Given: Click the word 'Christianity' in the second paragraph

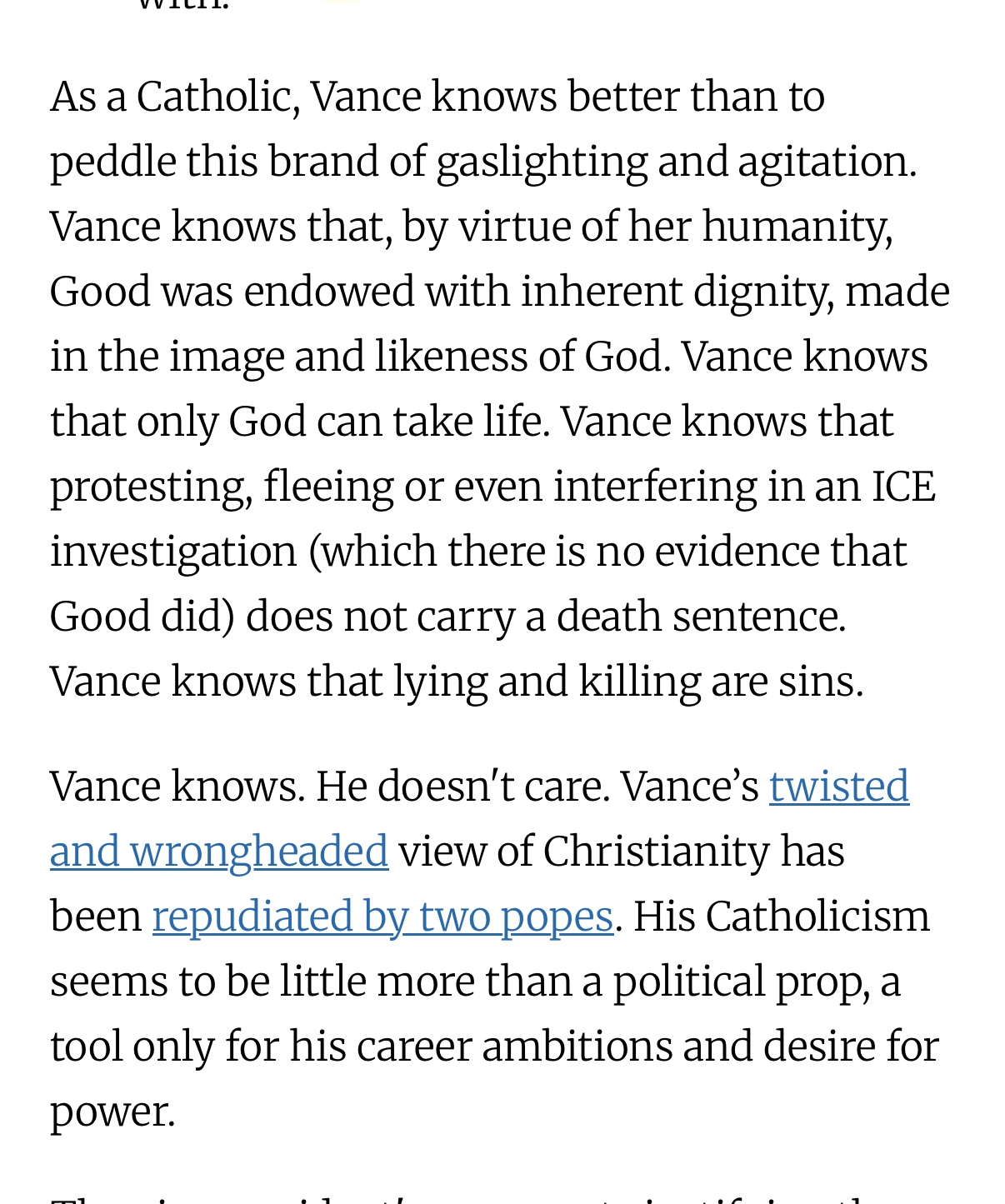Looking at the screenshot, I should [656, 852].
